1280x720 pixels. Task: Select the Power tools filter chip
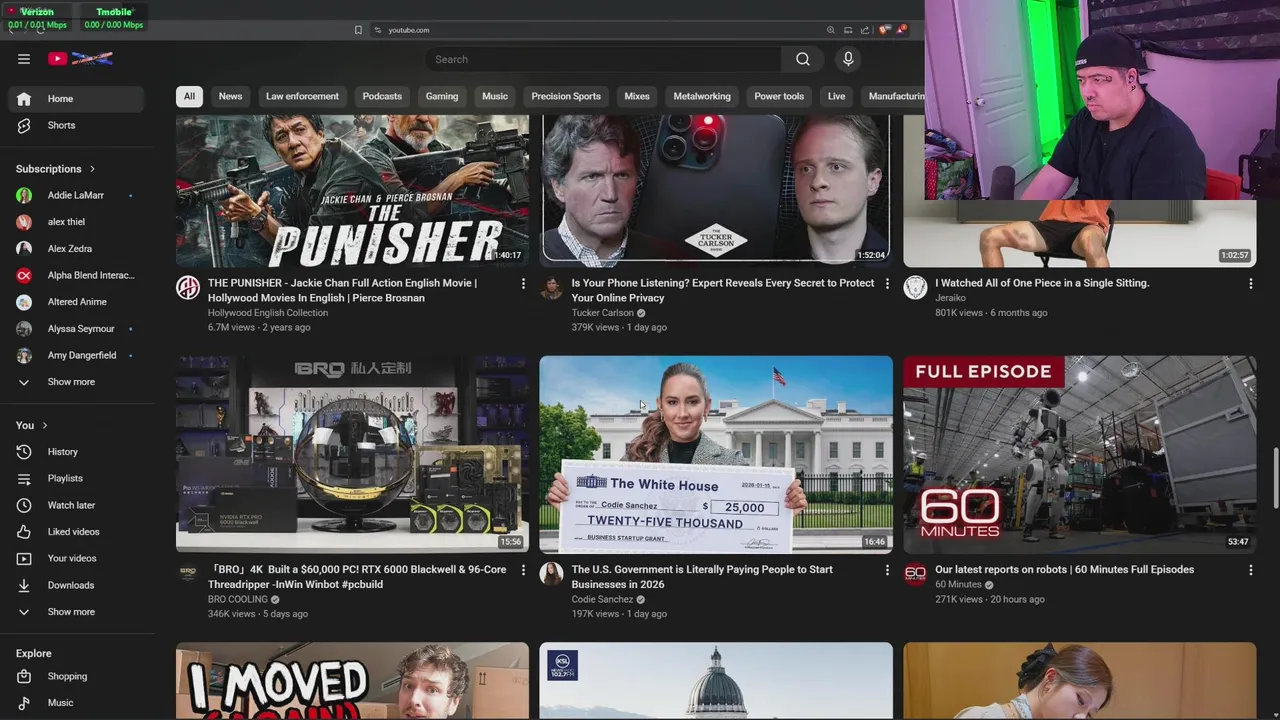(x=779, y=96)
